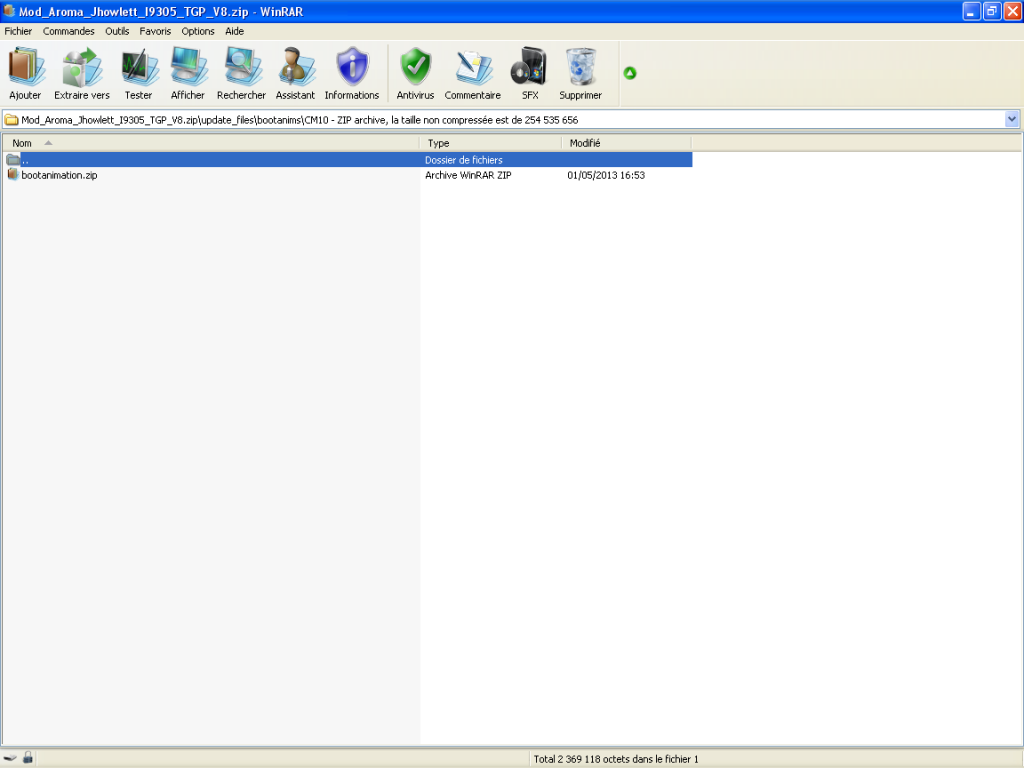Click the WinRAR title bar app icon
Image resolution: width=1024 pixels, height=768 pixels.
[x=9, y=11]
